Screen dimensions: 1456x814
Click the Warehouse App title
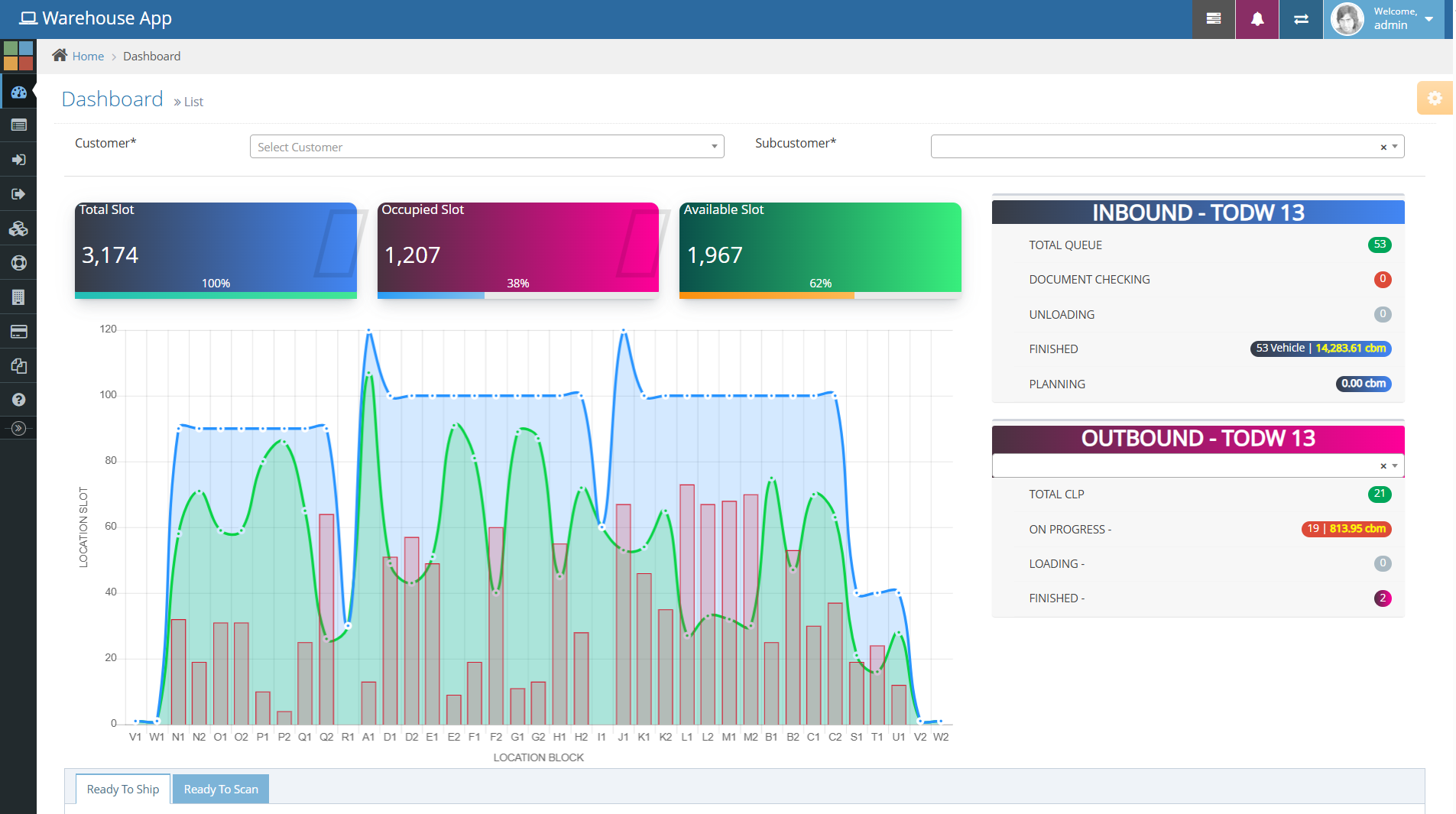[x=107, y=18]
